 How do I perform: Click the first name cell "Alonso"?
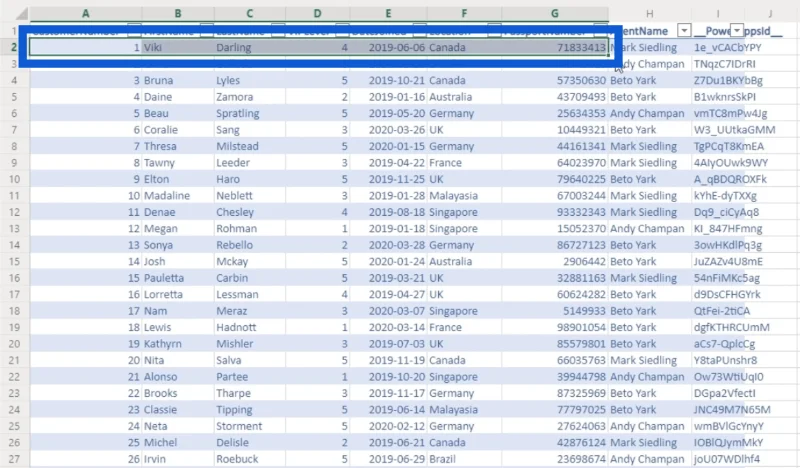pos(178,377)
